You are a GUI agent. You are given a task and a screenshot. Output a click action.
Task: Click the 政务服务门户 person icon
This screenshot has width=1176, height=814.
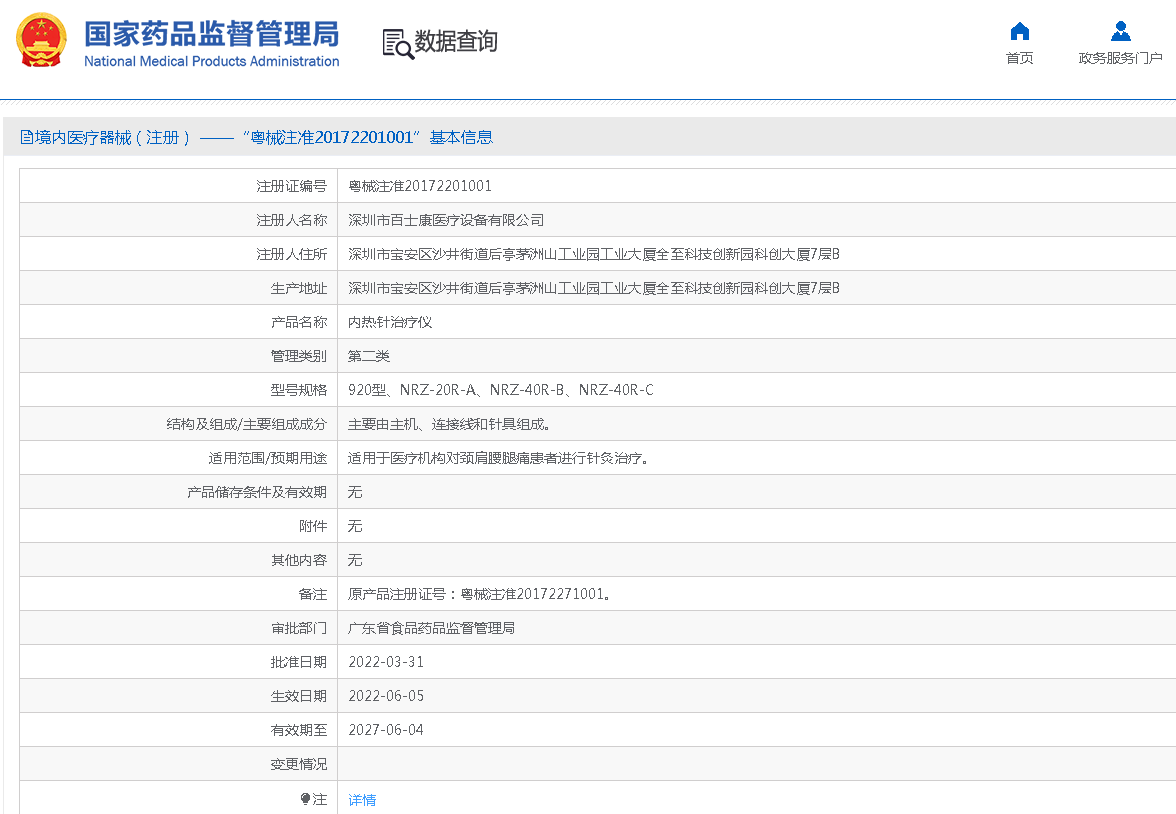[1120, 31]
